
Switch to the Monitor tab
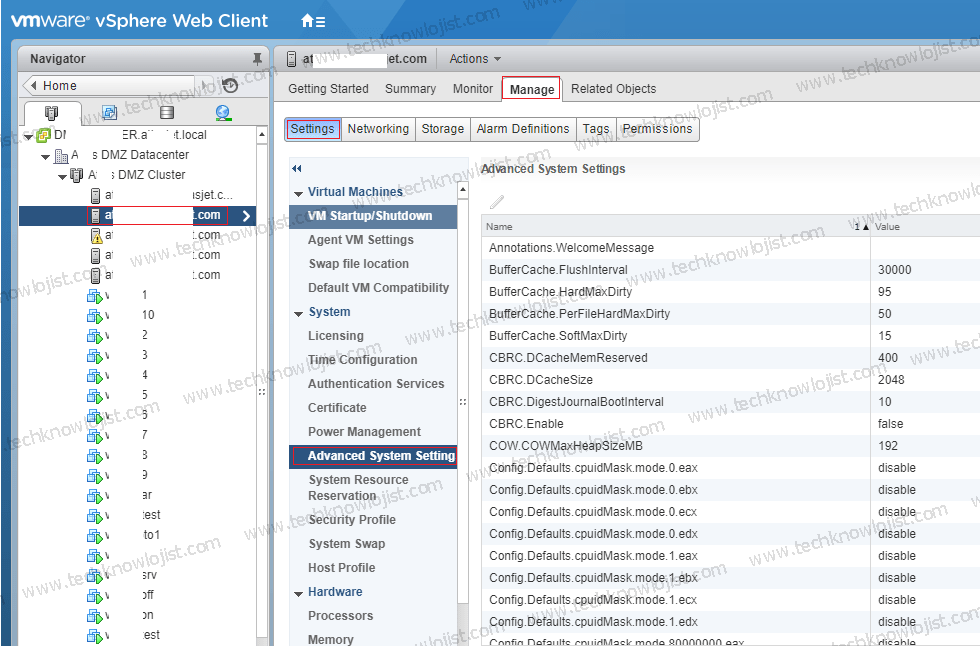[472, 89]
